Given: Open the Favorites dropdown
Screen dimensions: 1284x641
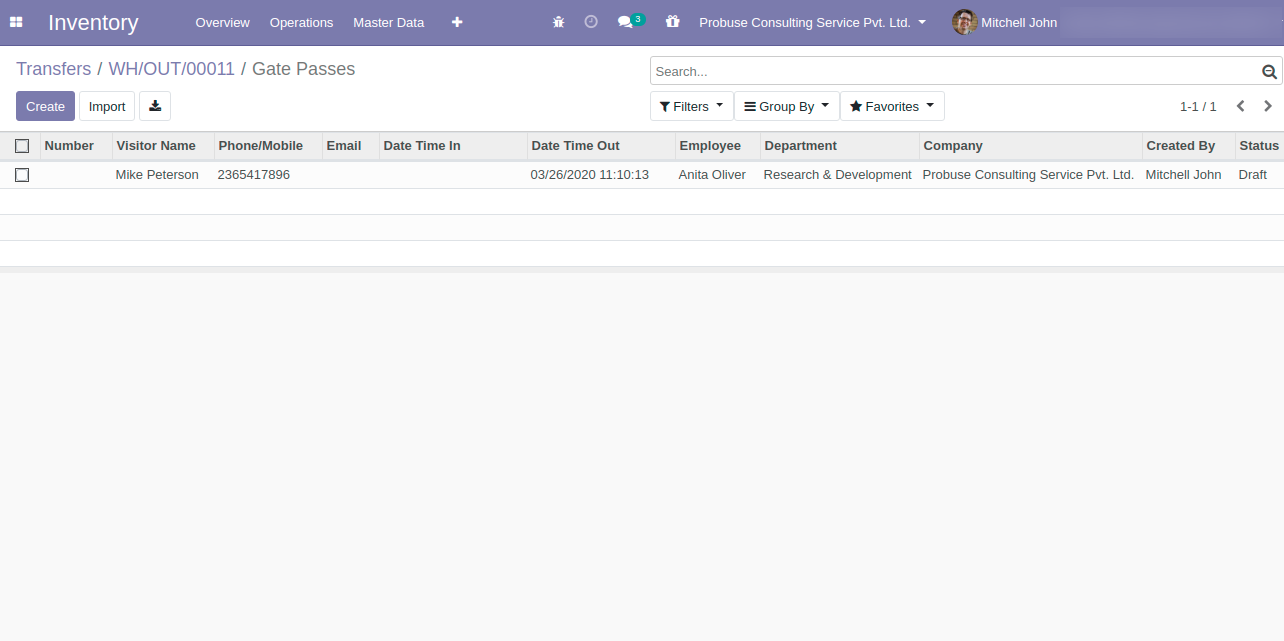Looking at the screenshot, I should pyautogui.click(x=892, y=106).
